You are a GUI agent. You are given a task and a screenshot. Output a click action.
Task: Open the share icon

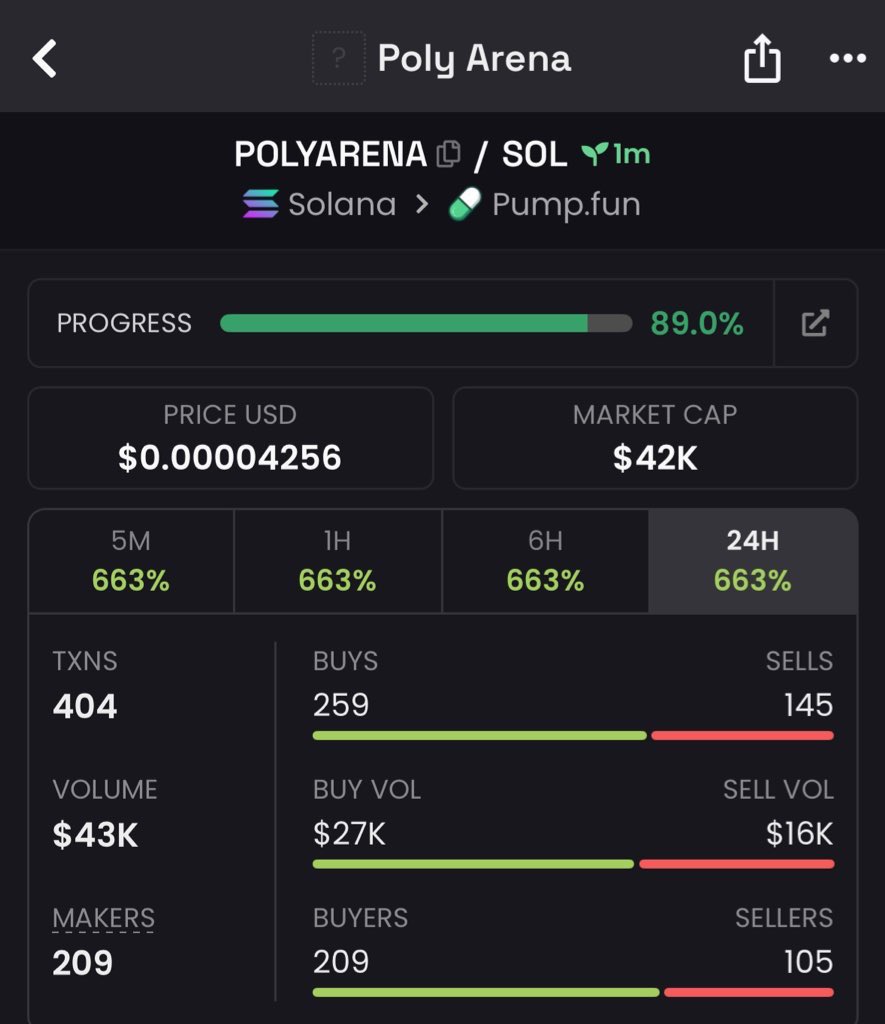pos(761,59)
